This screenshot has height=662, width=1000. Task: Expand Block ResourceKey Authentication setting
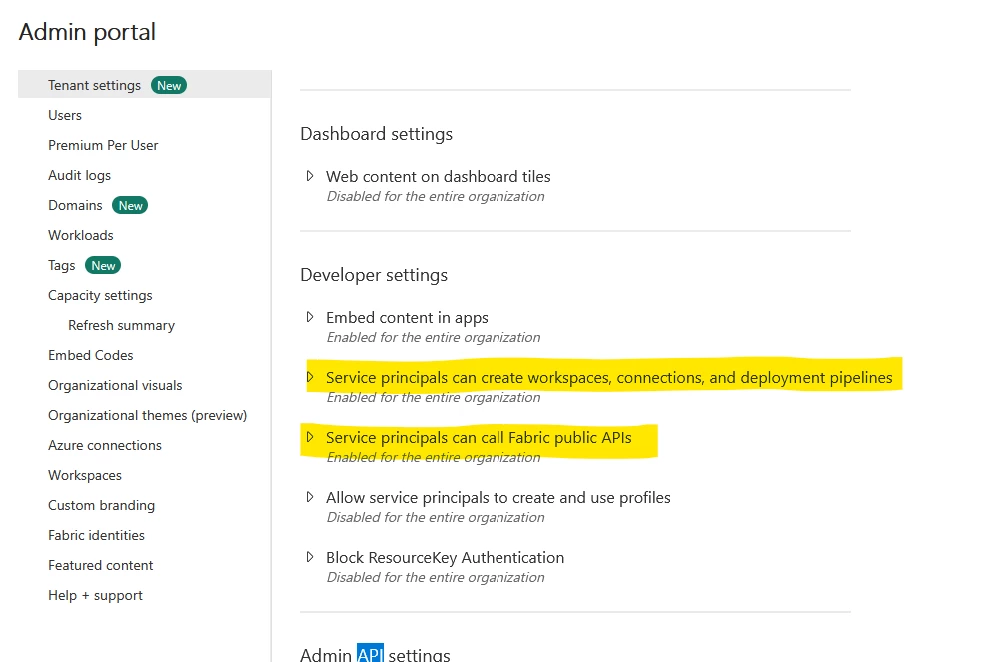pos(310,557)
